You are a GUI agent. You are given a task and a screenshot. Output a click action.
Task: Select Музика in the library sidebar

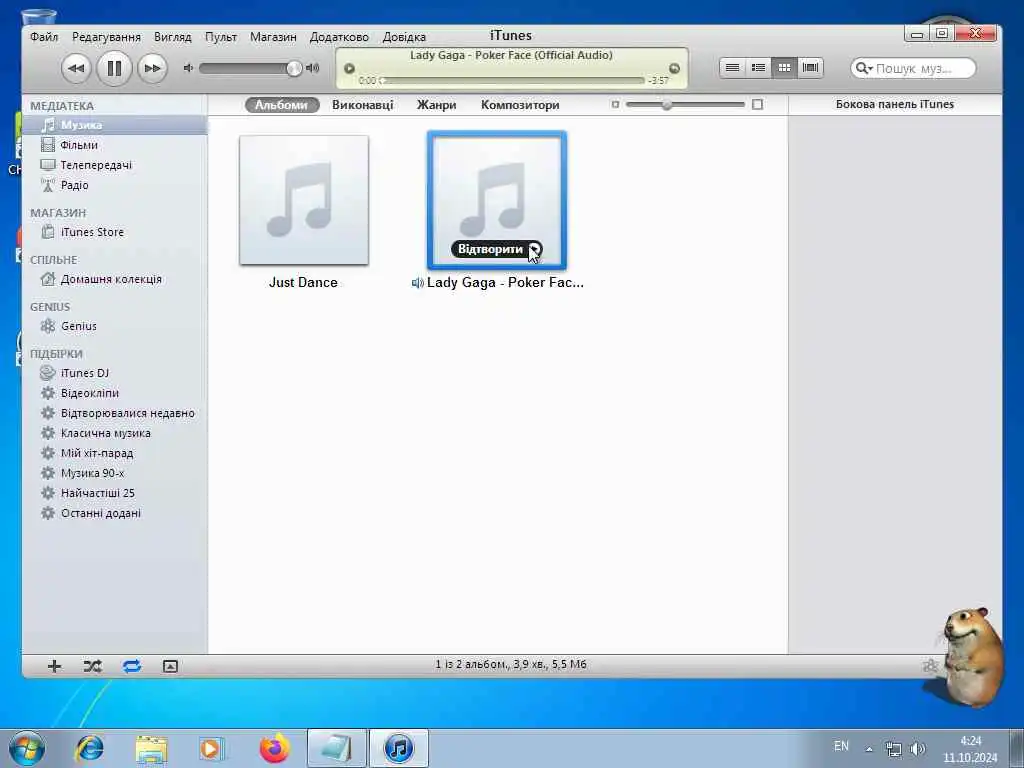coord(115,125)
